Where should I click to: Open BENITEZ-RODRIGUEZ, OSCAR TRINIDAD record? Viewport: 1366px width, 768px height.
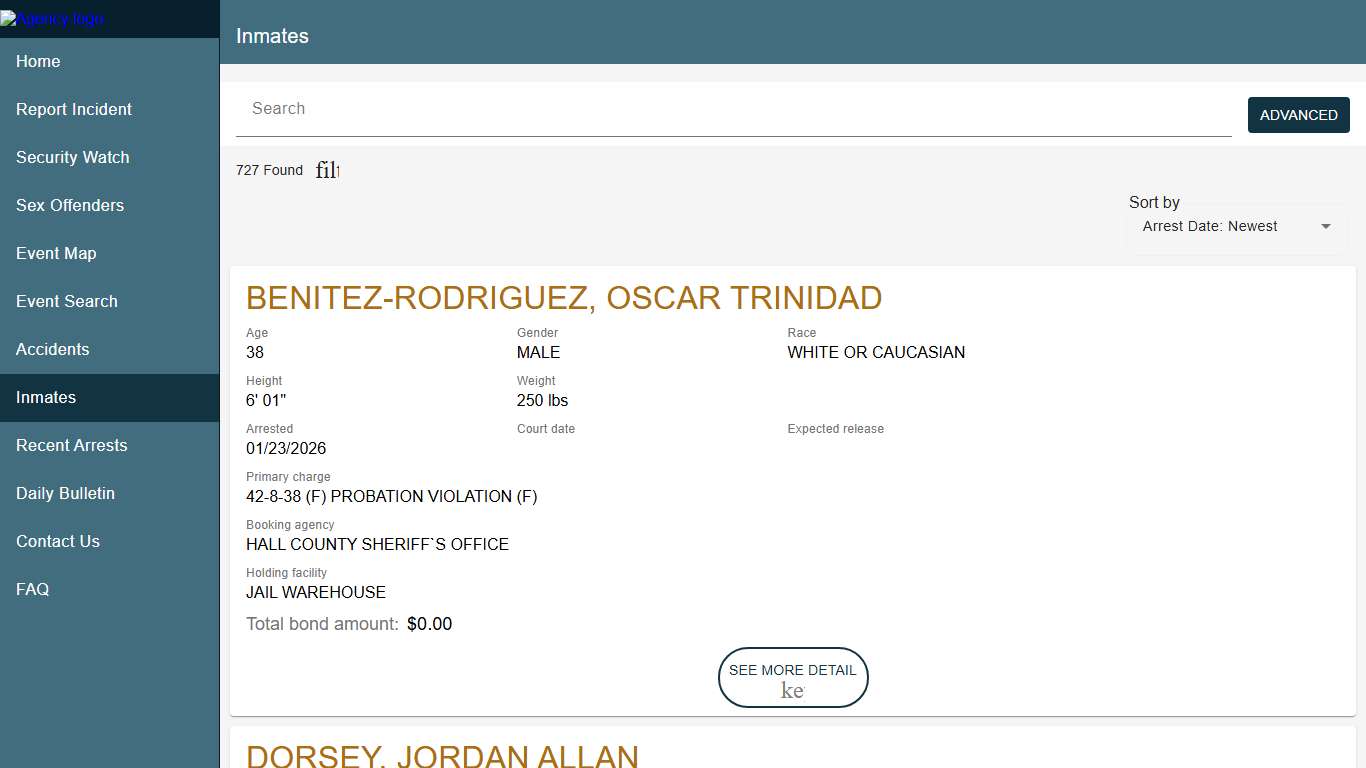[x=564, y=297]
